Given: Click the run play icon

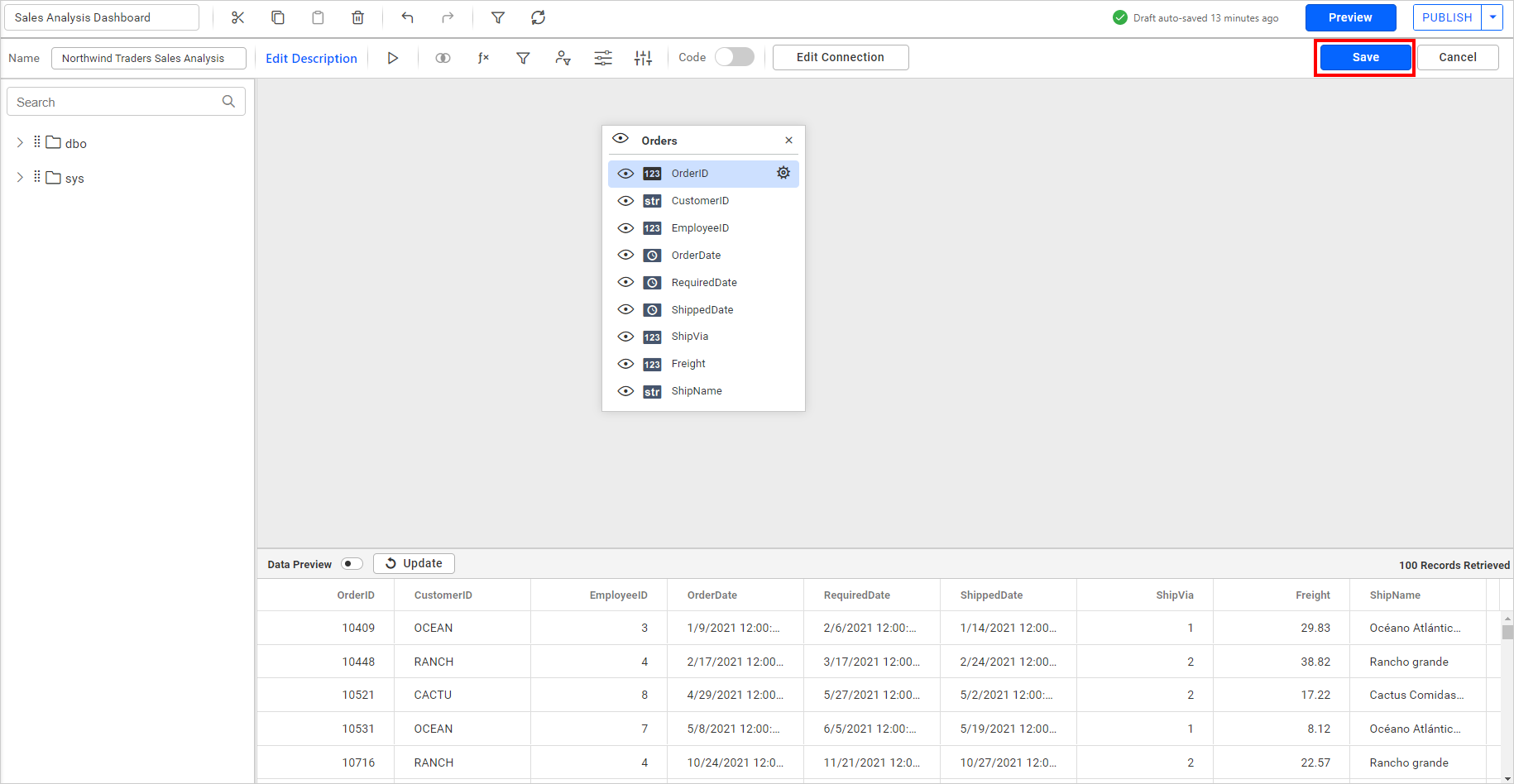Looking at the screenshot, I should click(393, 58).
